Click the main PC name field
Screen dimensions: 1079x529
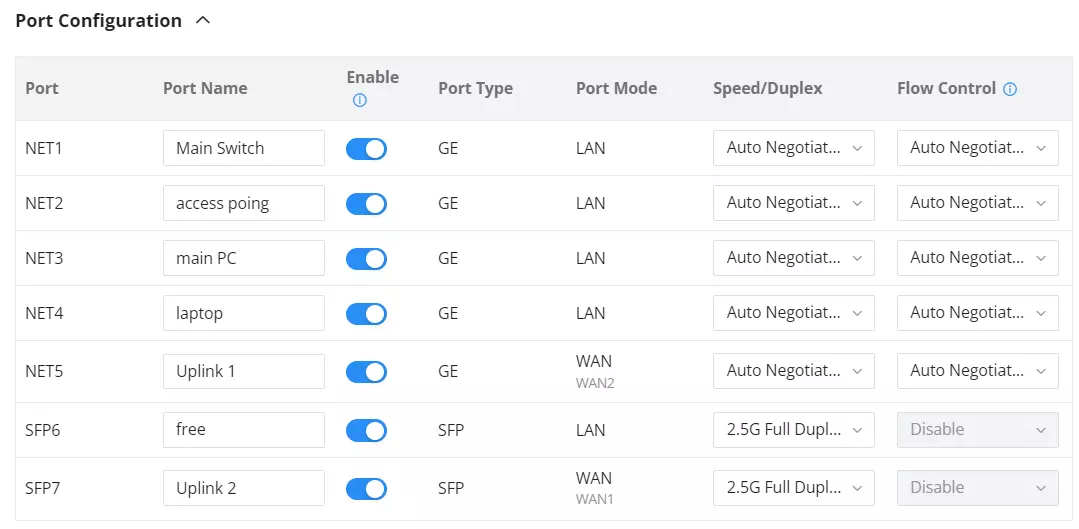(244, 258)
